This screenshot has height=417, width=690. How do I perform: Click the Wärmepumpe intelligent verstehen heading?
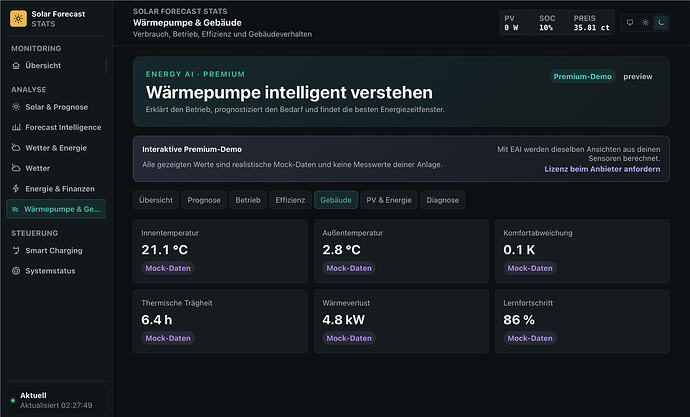click(x=289, y=92)
